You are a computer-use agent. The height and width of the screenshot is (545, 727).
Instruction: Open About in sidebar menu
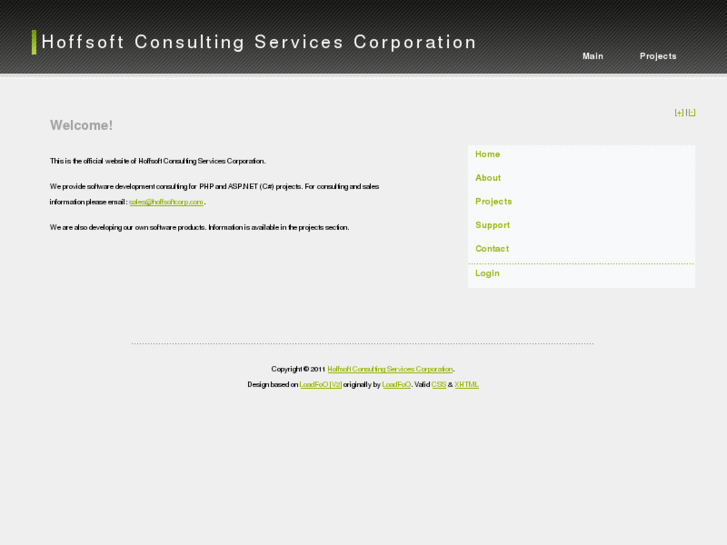[x=488, y=178]
